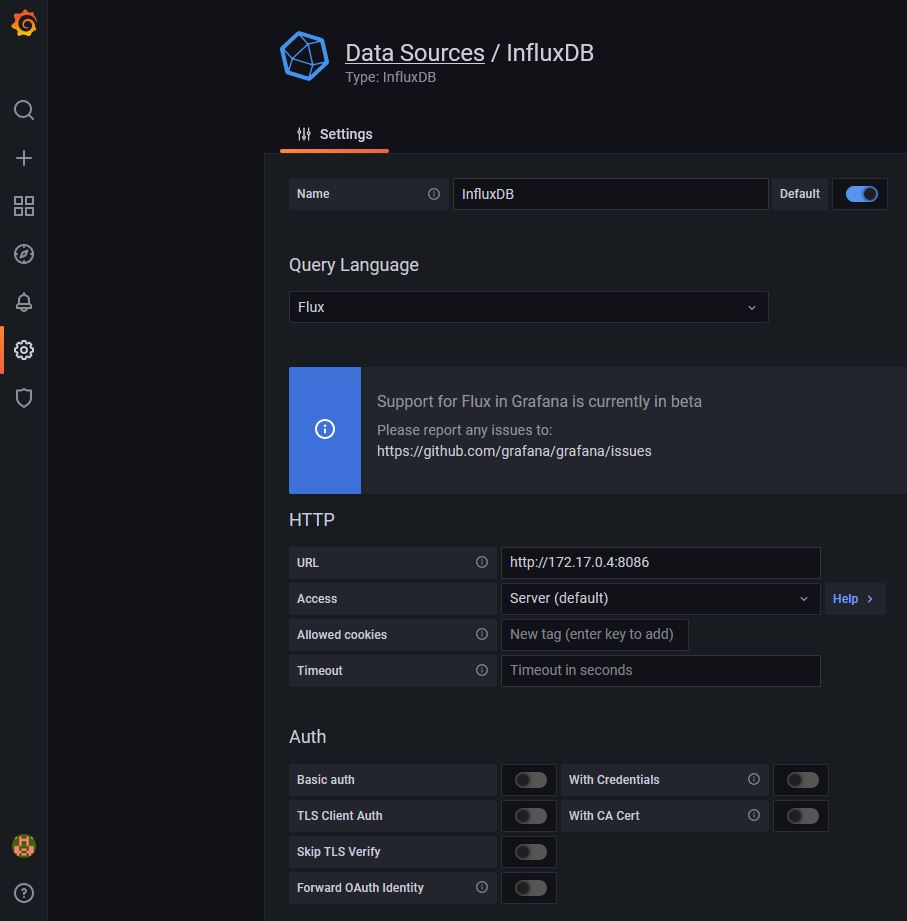Expand the Help panel next to Access
907x921 pixels.
[x=855, y=598]
